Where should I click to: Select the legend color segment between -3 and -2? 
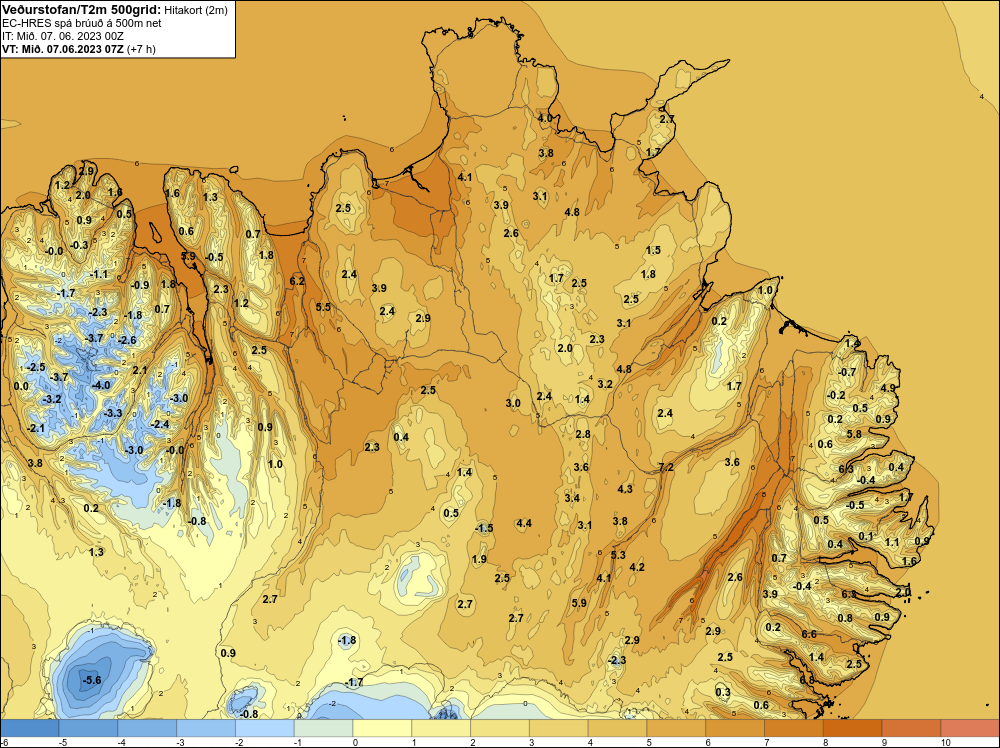point(206,728)
